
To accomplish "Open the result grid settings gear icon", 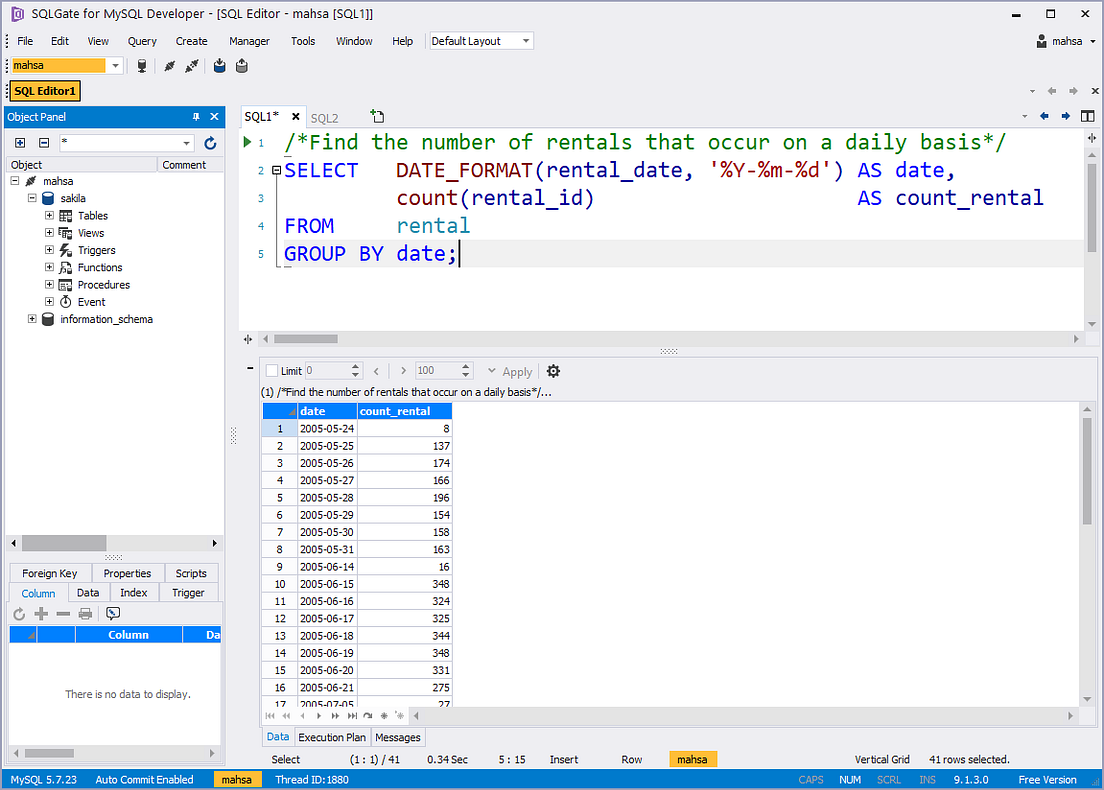I will point(552,371).
